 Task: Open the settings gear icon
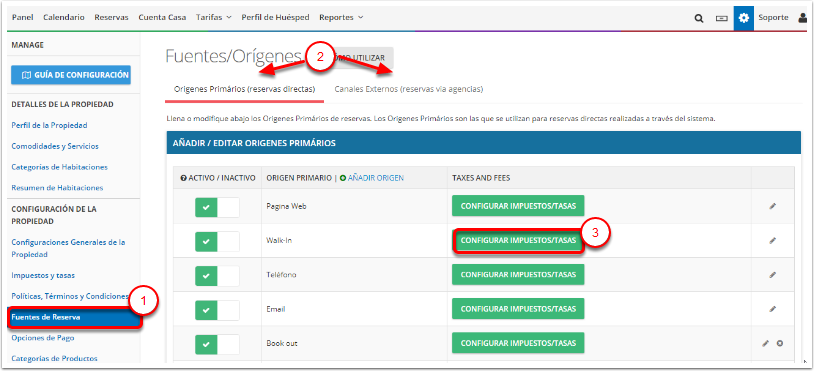pyautogui.click(x=744, y=18)
